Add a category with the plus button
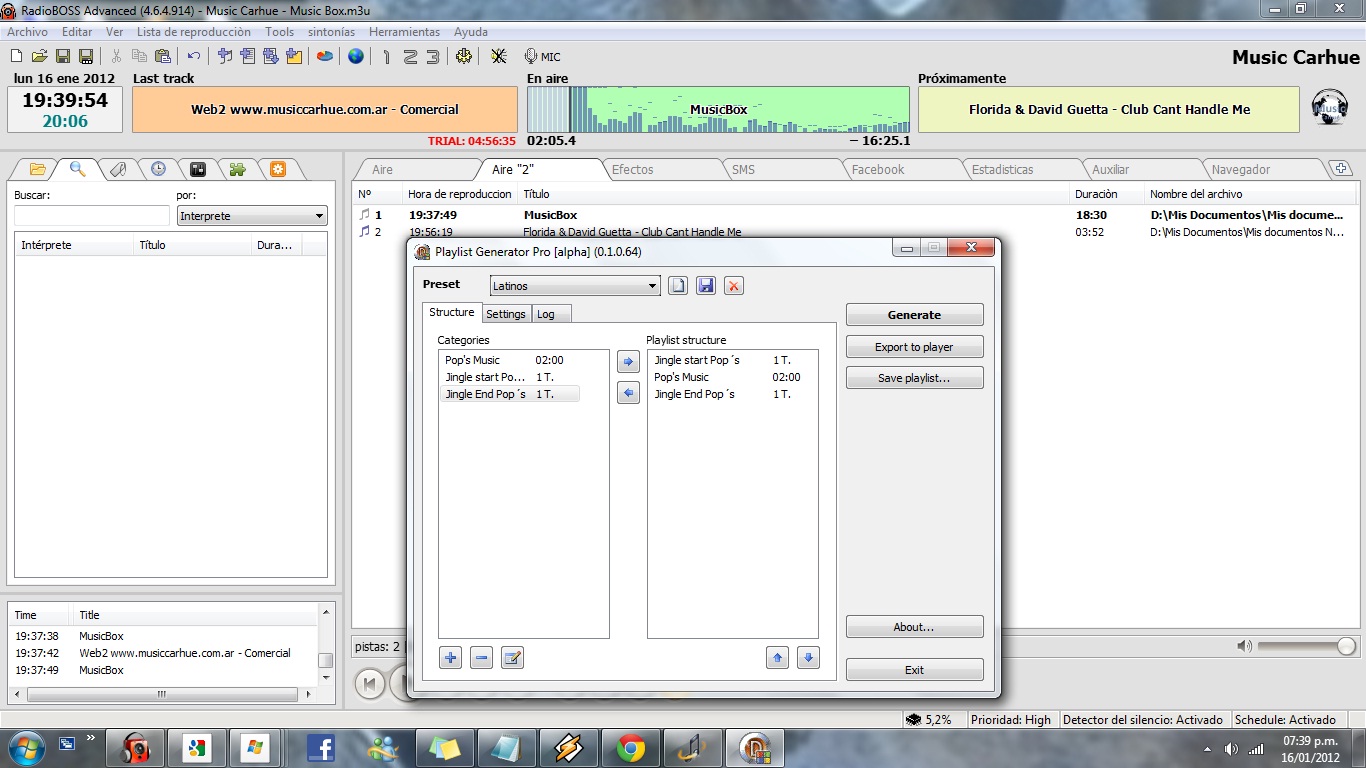The height and width of the screenshot is (768, 1366). click(x=450, y=658)
